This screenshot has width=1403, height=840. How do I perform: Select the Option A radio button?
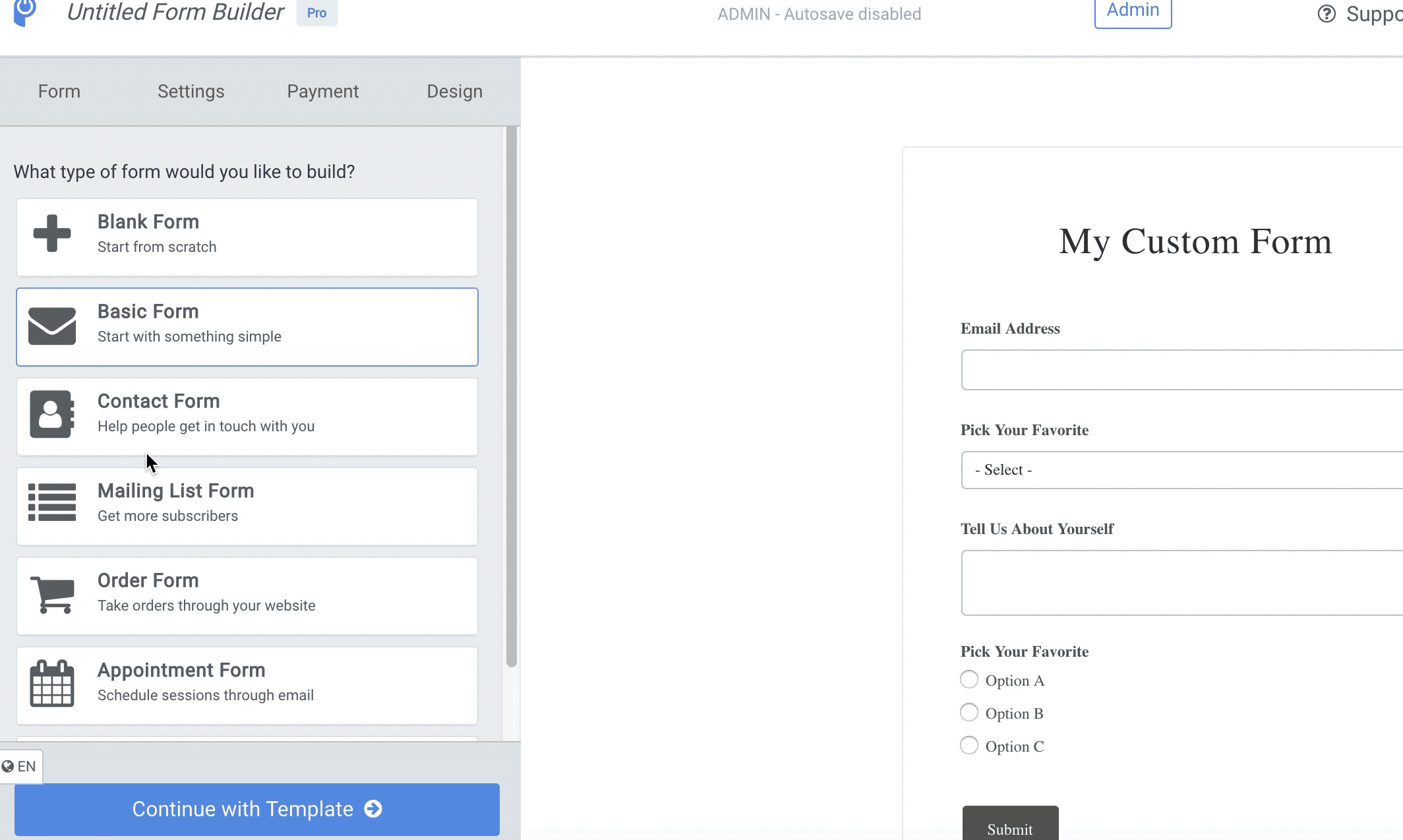pyautogui.click(x=969, y=680)
